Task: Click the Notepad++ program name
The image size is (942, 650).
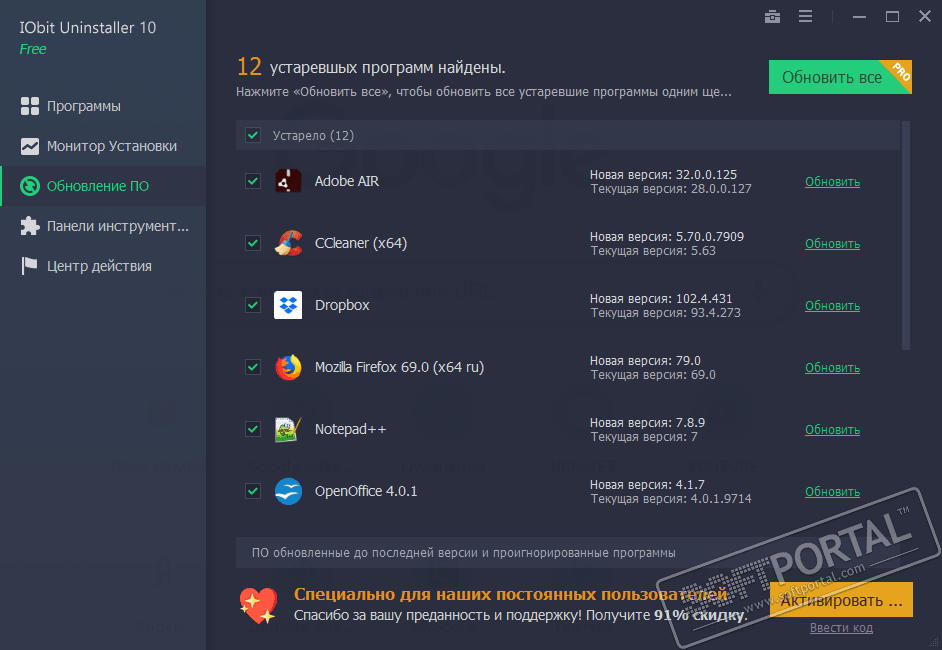Action: click(x=350, y=429)
